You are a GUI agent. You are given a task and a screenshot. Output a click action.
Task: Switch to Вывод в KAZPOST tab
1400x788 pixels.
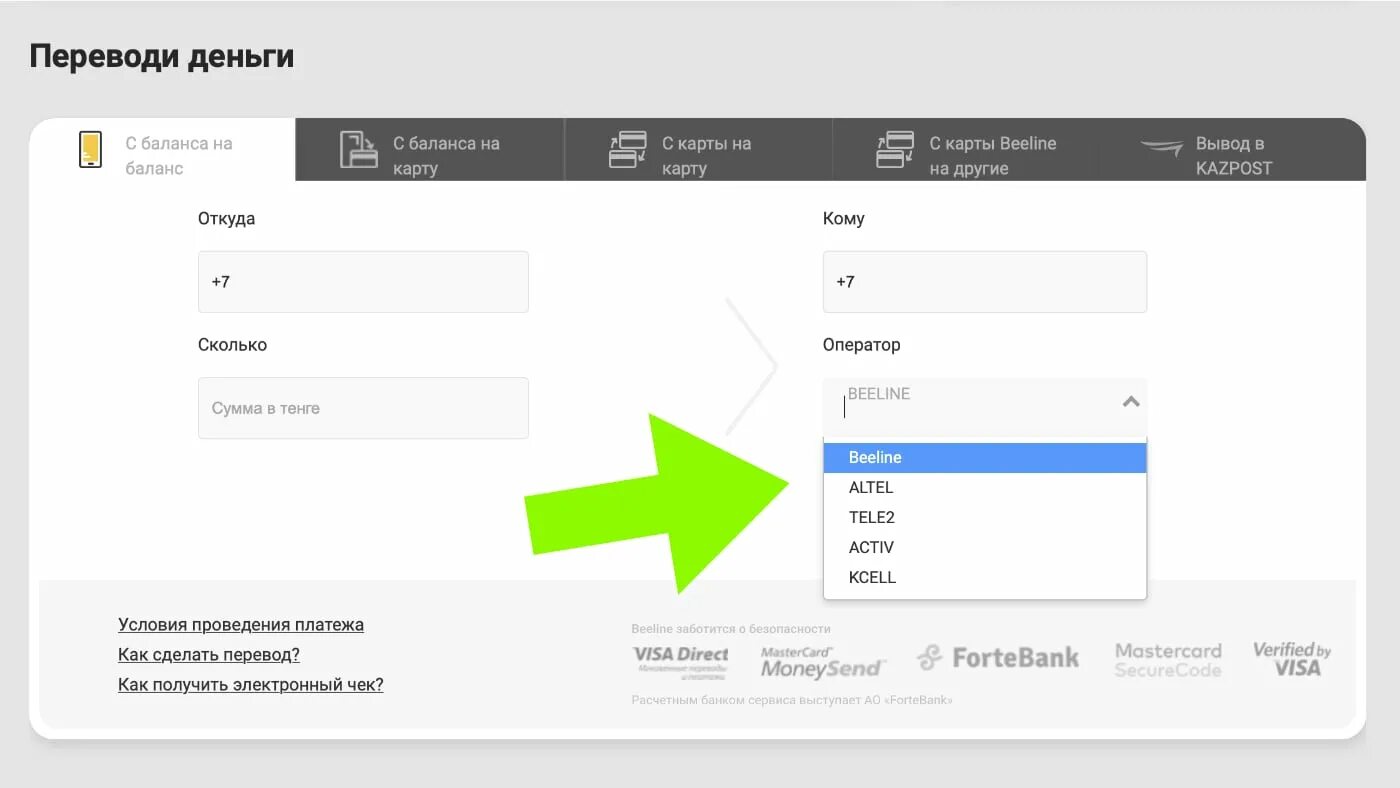1233,150
